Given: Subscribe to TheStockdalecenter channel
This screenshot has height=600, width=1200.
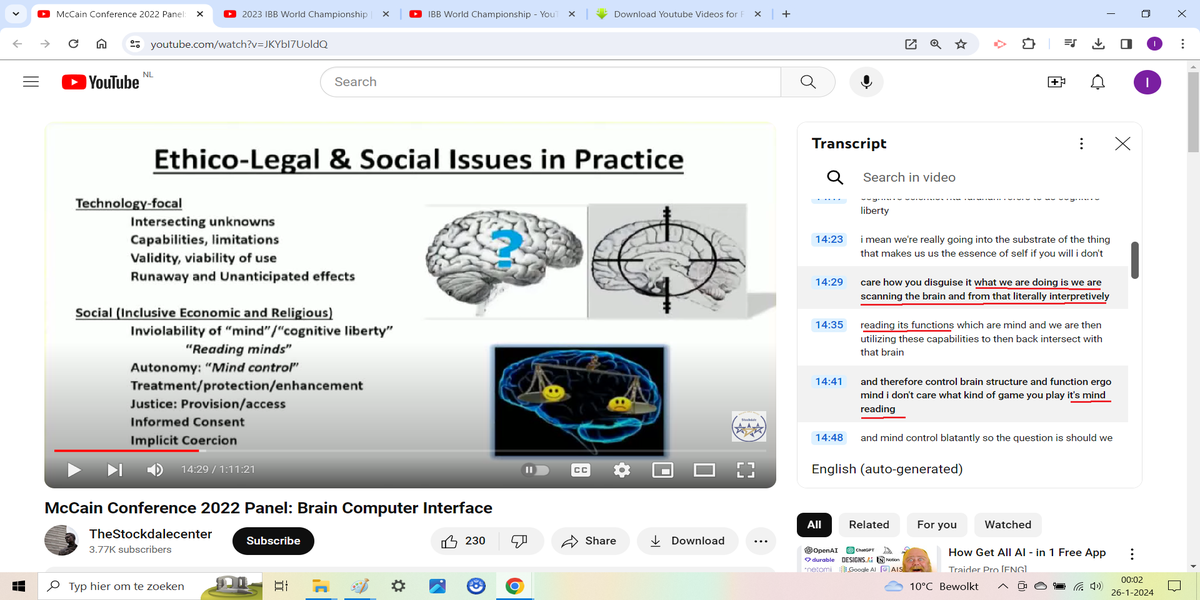Looking at the screenshot, I should click(273, 541).
